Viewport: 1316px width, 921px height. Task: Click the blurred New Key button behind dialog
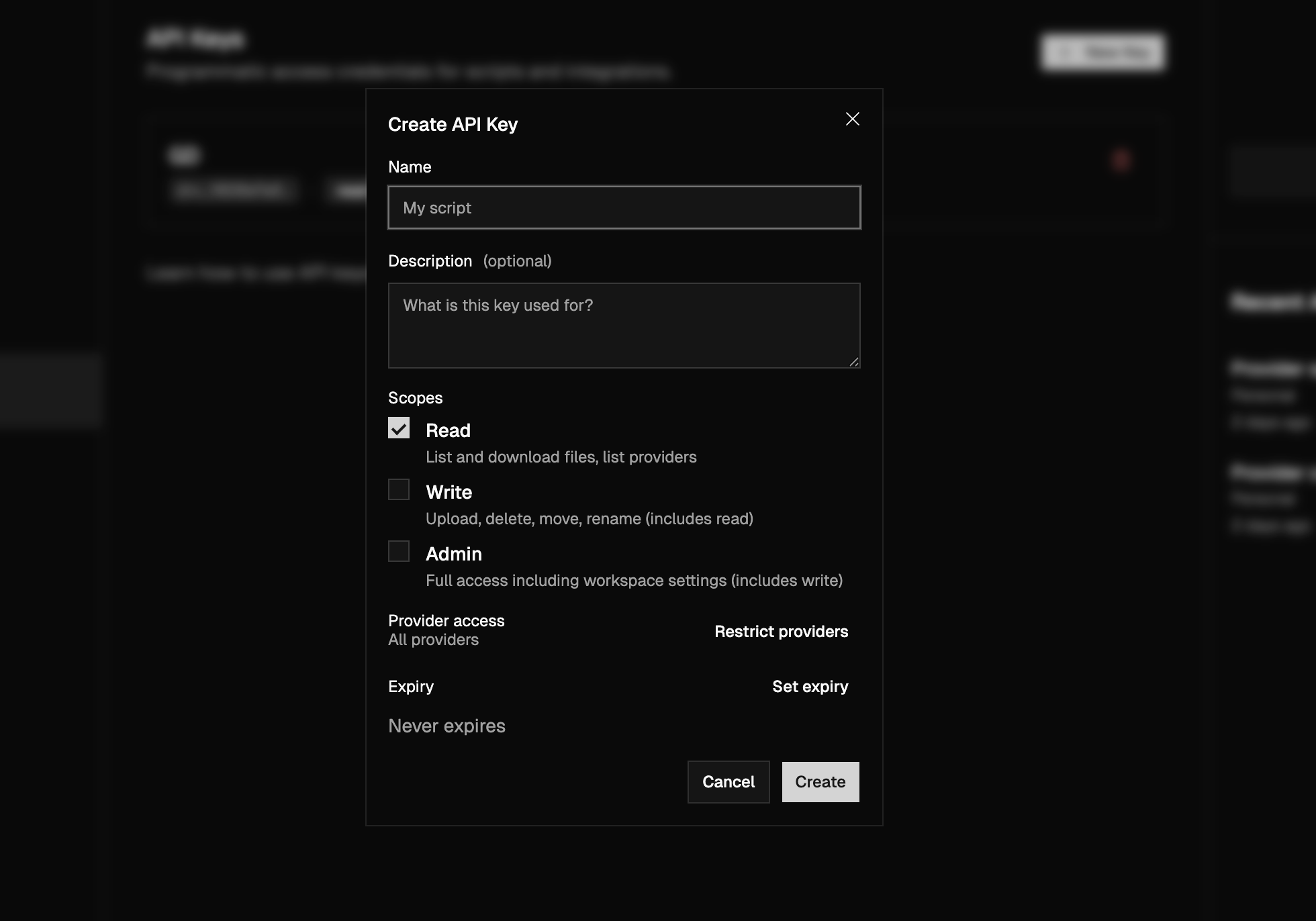tap(1103, 52)
